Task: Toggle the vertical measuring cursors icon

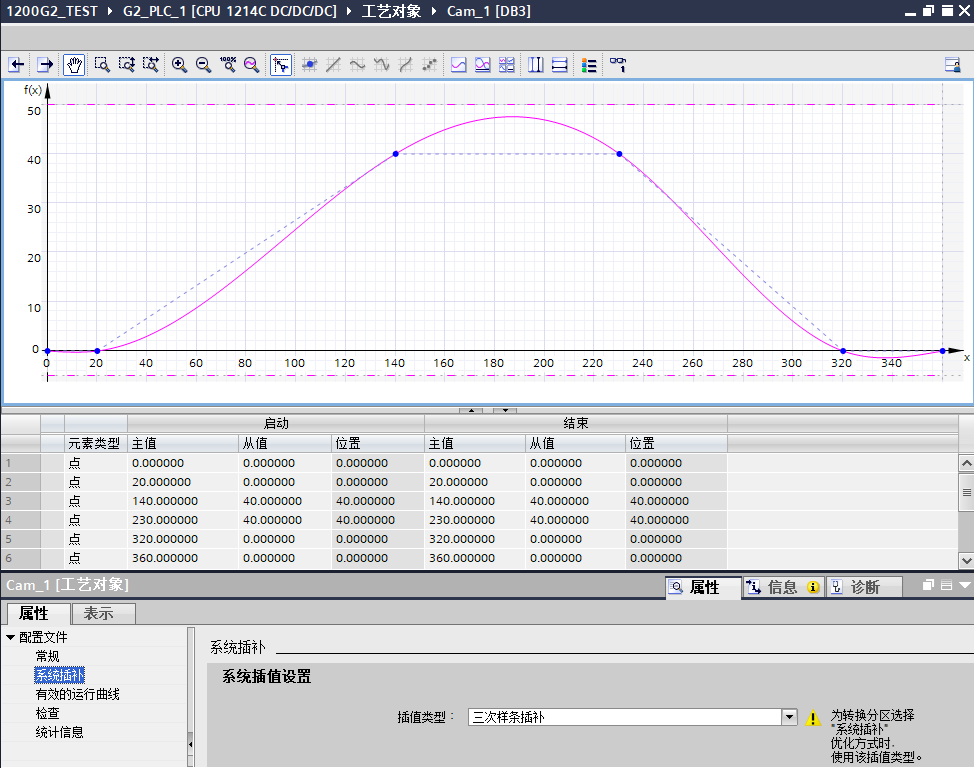Action: 536,65
